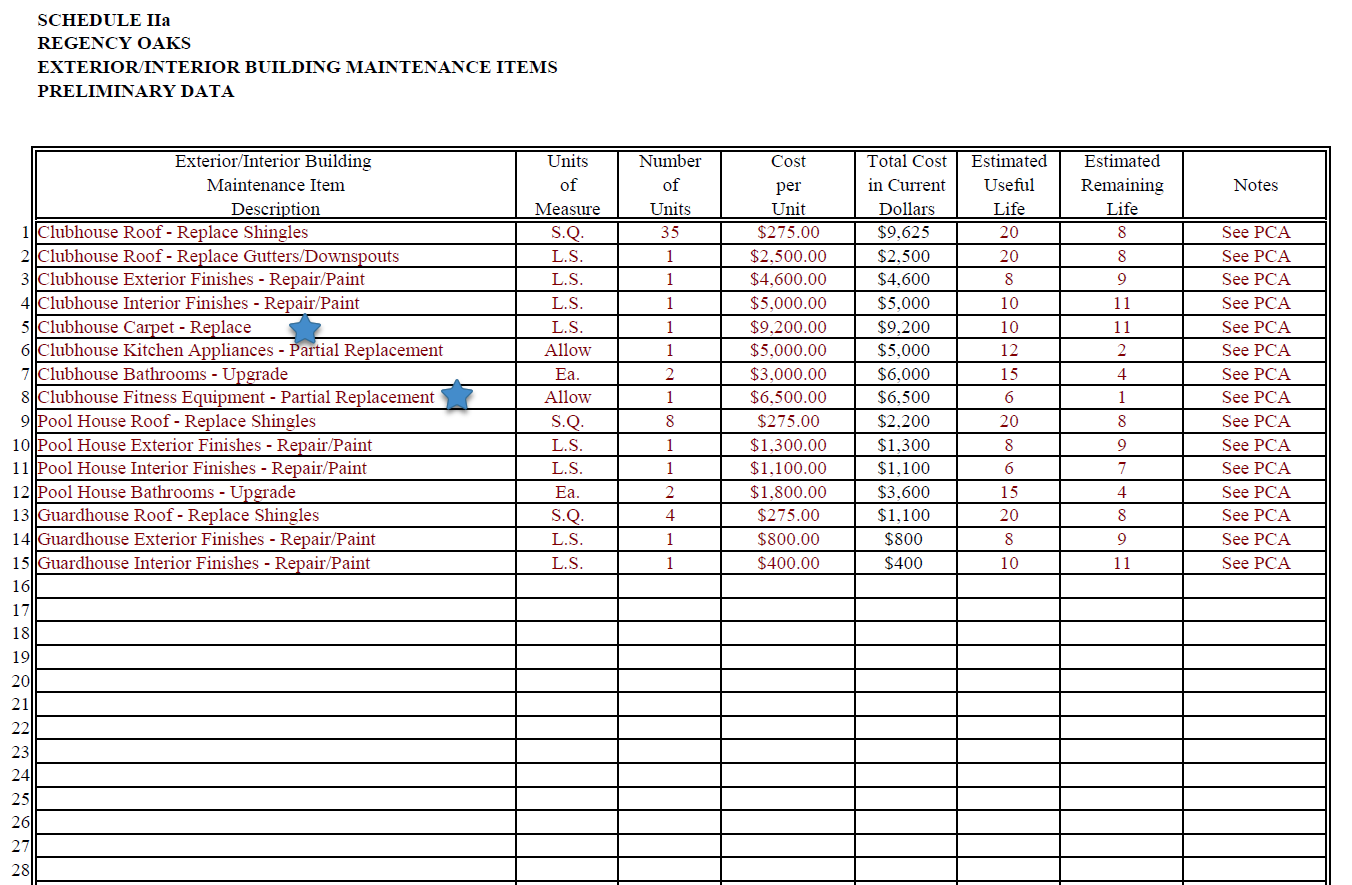This screenshot has width=1352, height=885.
Task: Select 'Guardhouse Interior Finishes - Repair/Paint' cell
Action: coord(276,563)
